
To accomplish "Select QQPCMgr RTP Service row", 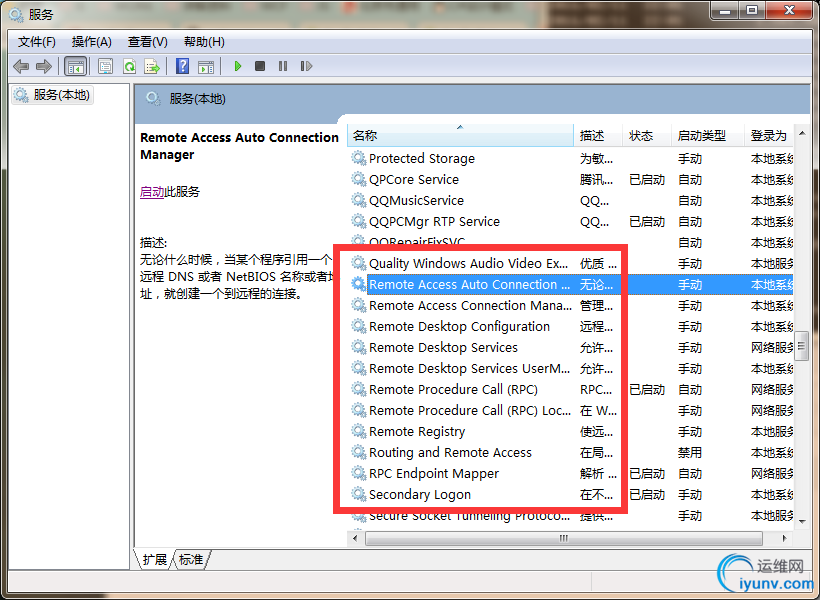I will pyautogui.click(x=571, y=221).
